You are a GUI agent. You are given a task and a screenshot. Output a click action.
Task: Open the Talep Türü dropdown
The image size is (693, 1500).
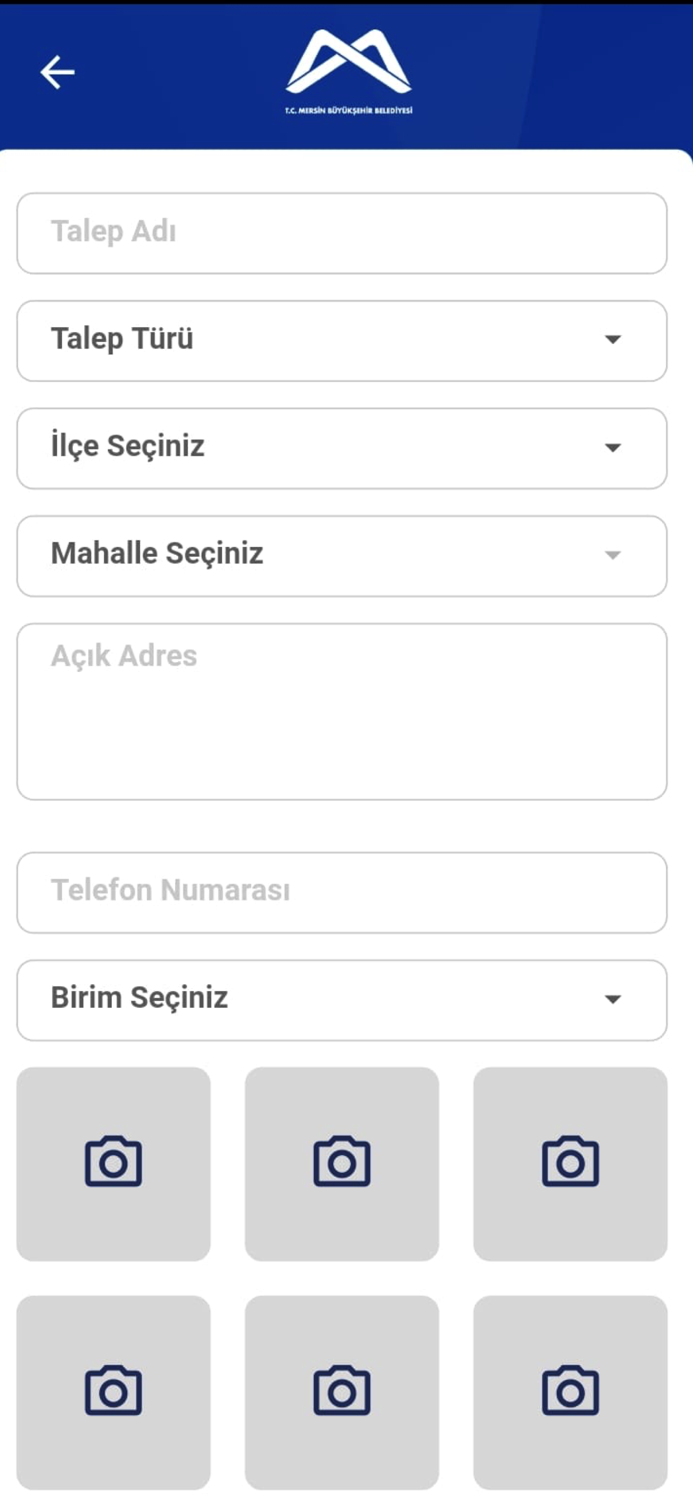tap(340, 340)
